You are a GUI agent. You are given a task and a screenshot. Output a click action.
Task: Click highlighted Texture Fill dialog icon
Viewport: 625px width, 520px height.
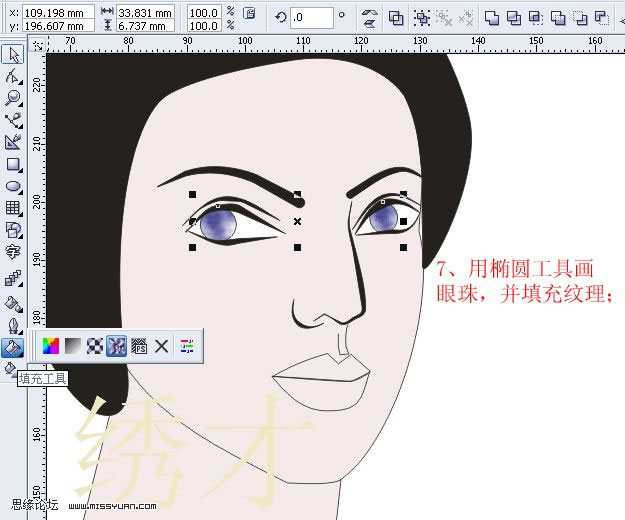117,346
